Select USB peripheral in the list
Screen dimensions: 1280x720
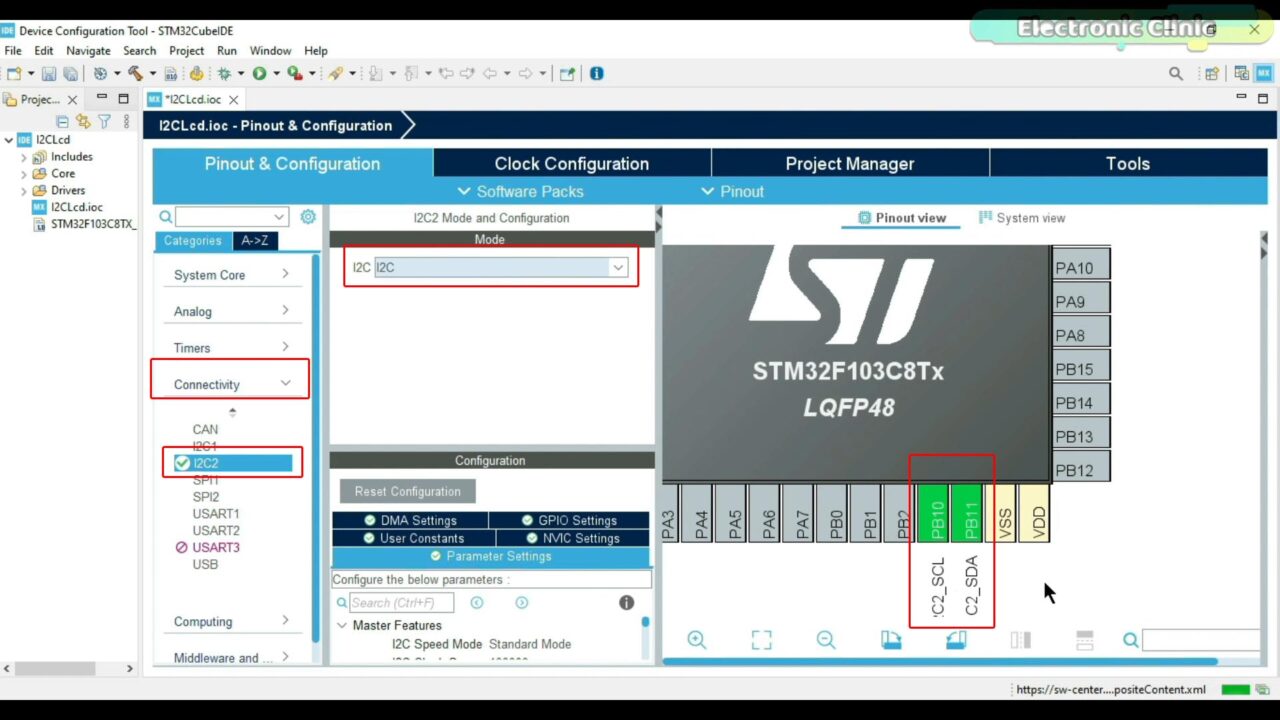205,564
